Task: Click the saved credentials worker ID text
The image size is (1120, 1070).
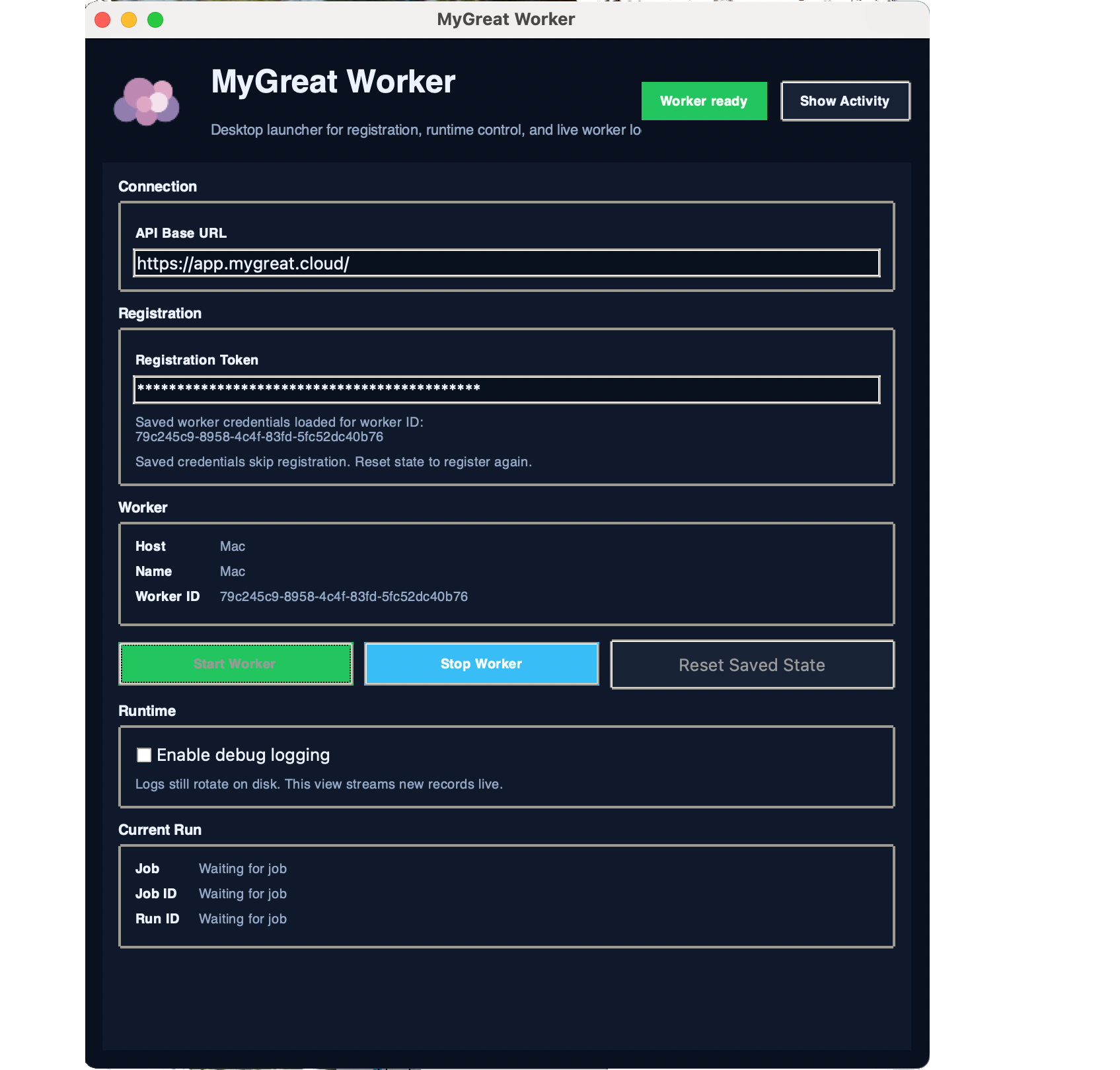Action: (259, 437)
